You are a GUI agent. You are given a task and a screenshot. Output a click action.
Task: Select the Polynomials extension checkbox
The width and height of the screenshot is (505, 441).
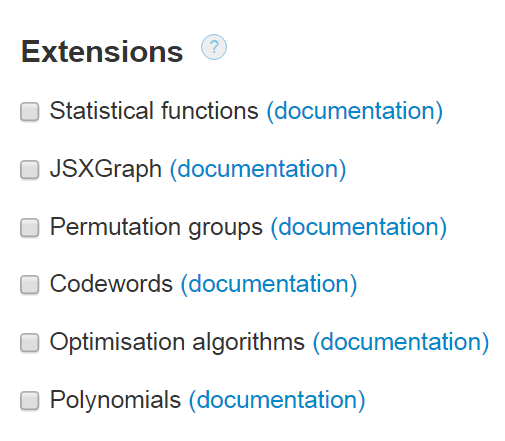(x=30, y=400)
